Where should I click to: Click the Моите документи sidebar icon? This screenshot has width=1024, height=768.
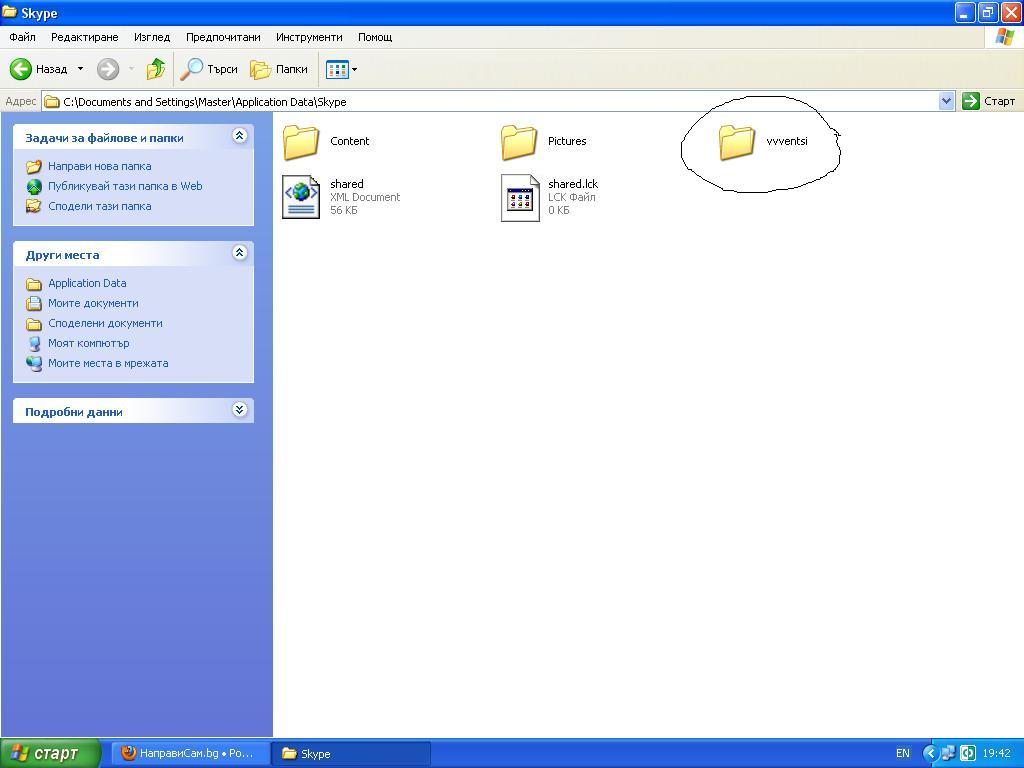[x=34, y=304]
